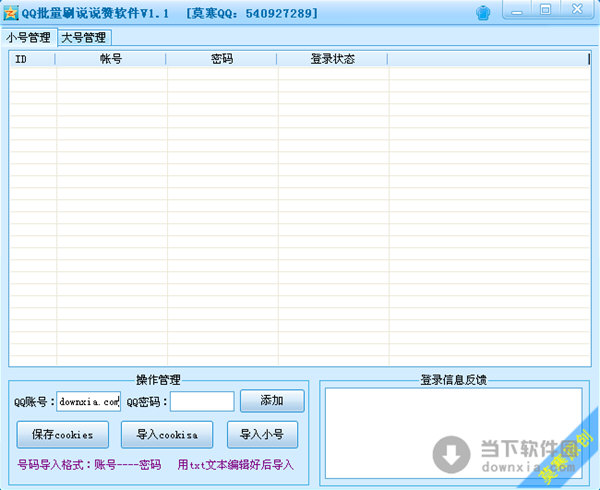The height and width of the screenshot is (490, 600).
Task: Click the QQ密码： label
Action: click(147, 402)
